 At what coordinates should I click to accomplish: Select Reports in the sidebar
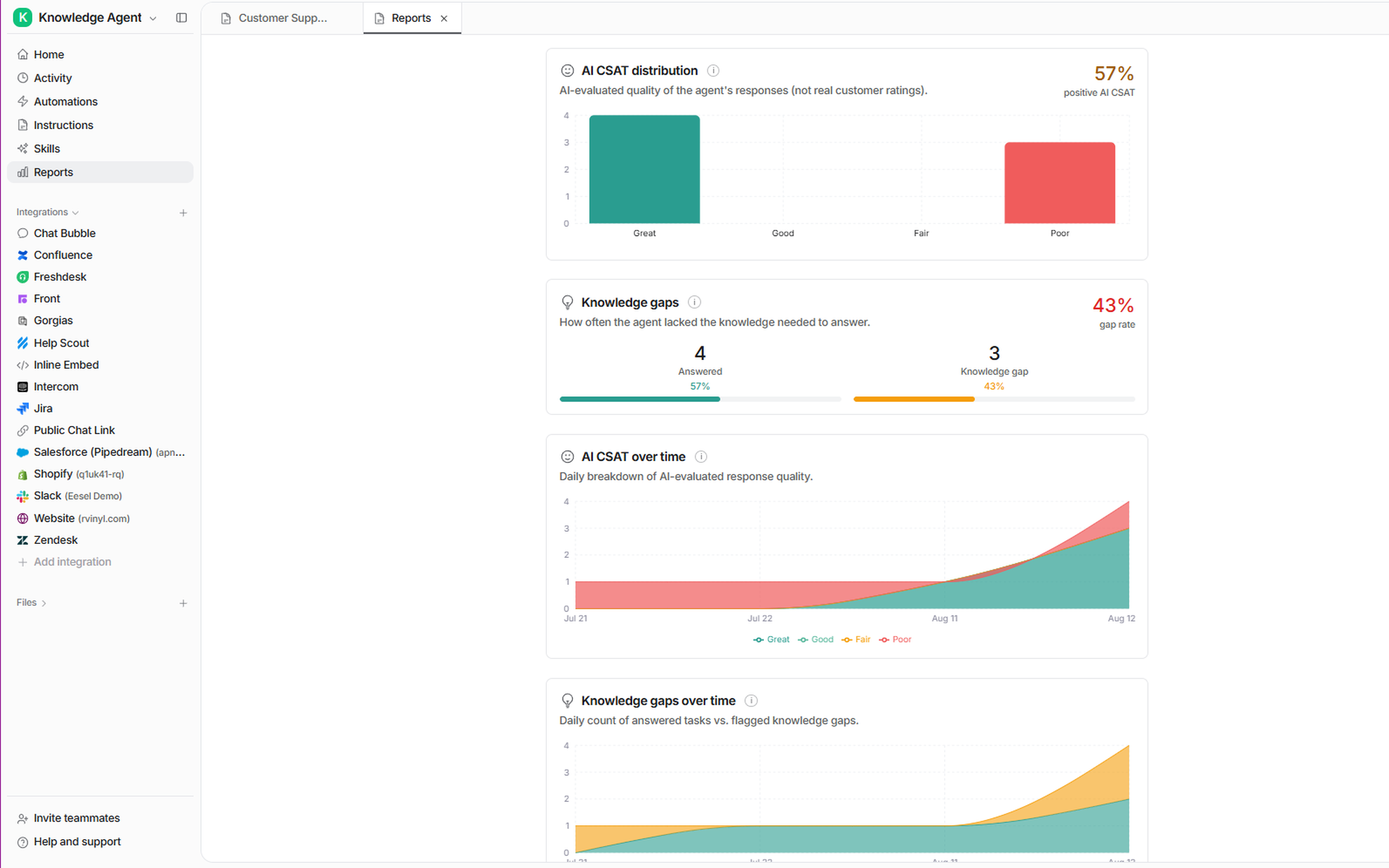click(x=100, y=172)
